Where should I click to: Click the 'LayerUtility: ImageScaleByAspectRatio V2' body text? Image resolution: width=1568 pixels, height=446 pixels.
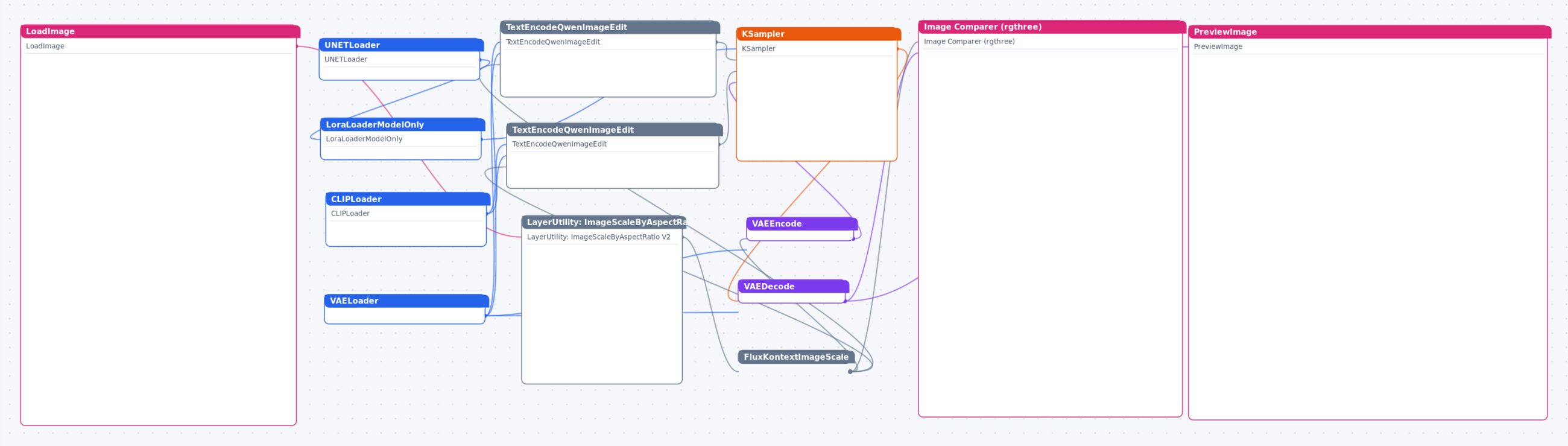coord(598,237)
